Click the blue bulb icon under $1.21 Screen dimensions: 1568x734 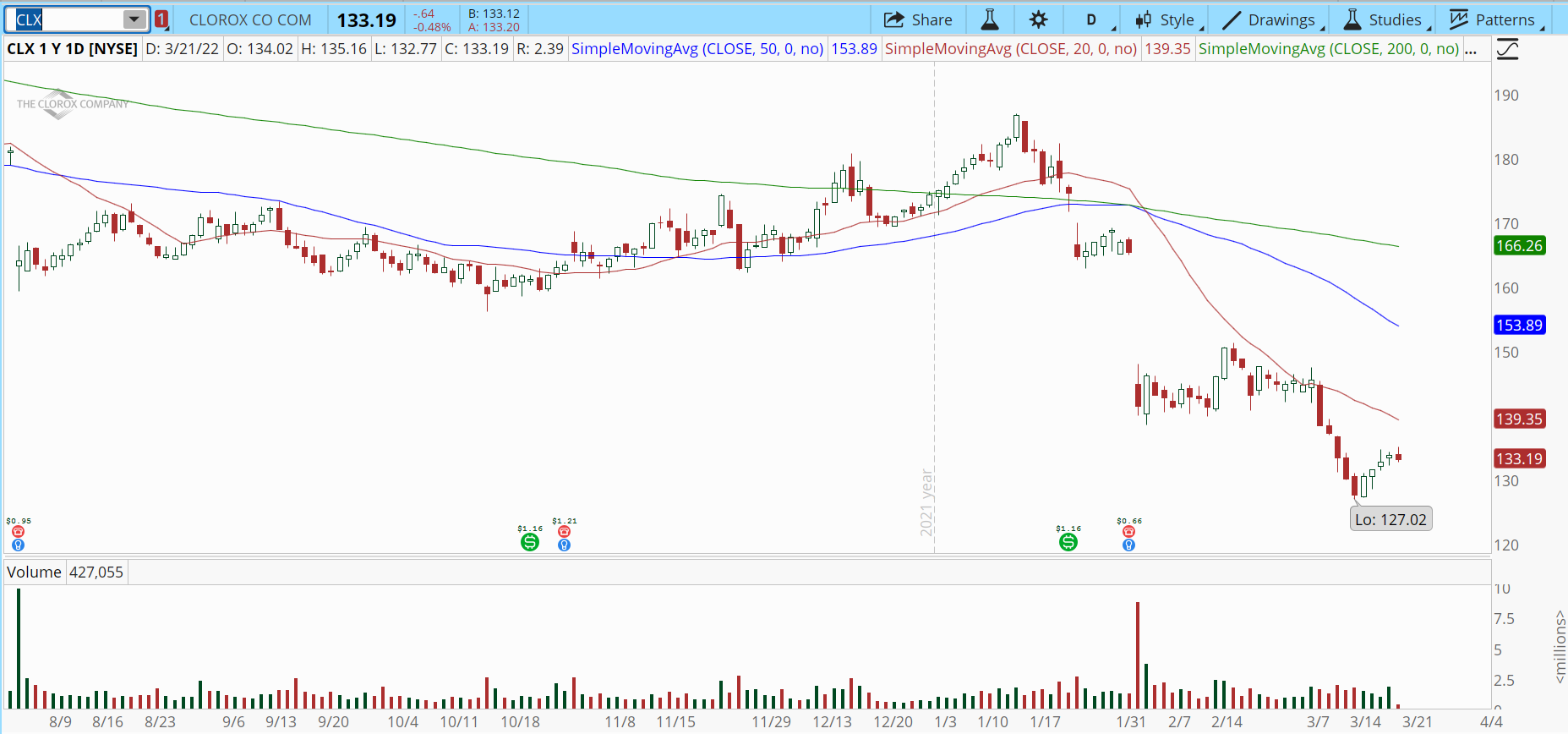(x=564, y=545)
